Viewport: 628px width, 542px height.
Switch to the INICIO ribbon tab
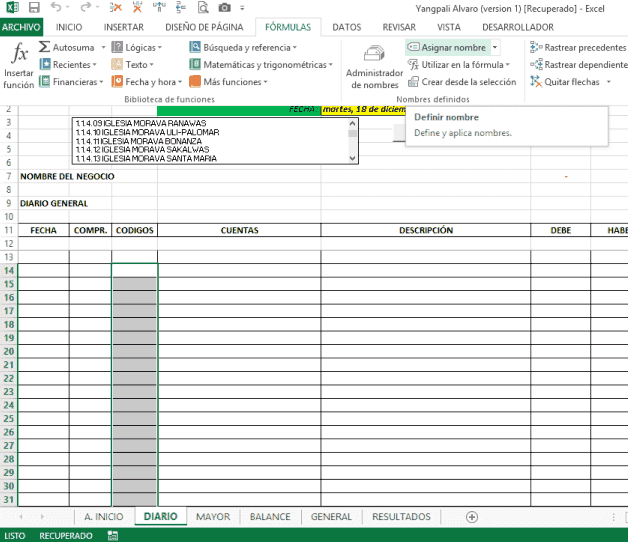click(x=69, y=27)
